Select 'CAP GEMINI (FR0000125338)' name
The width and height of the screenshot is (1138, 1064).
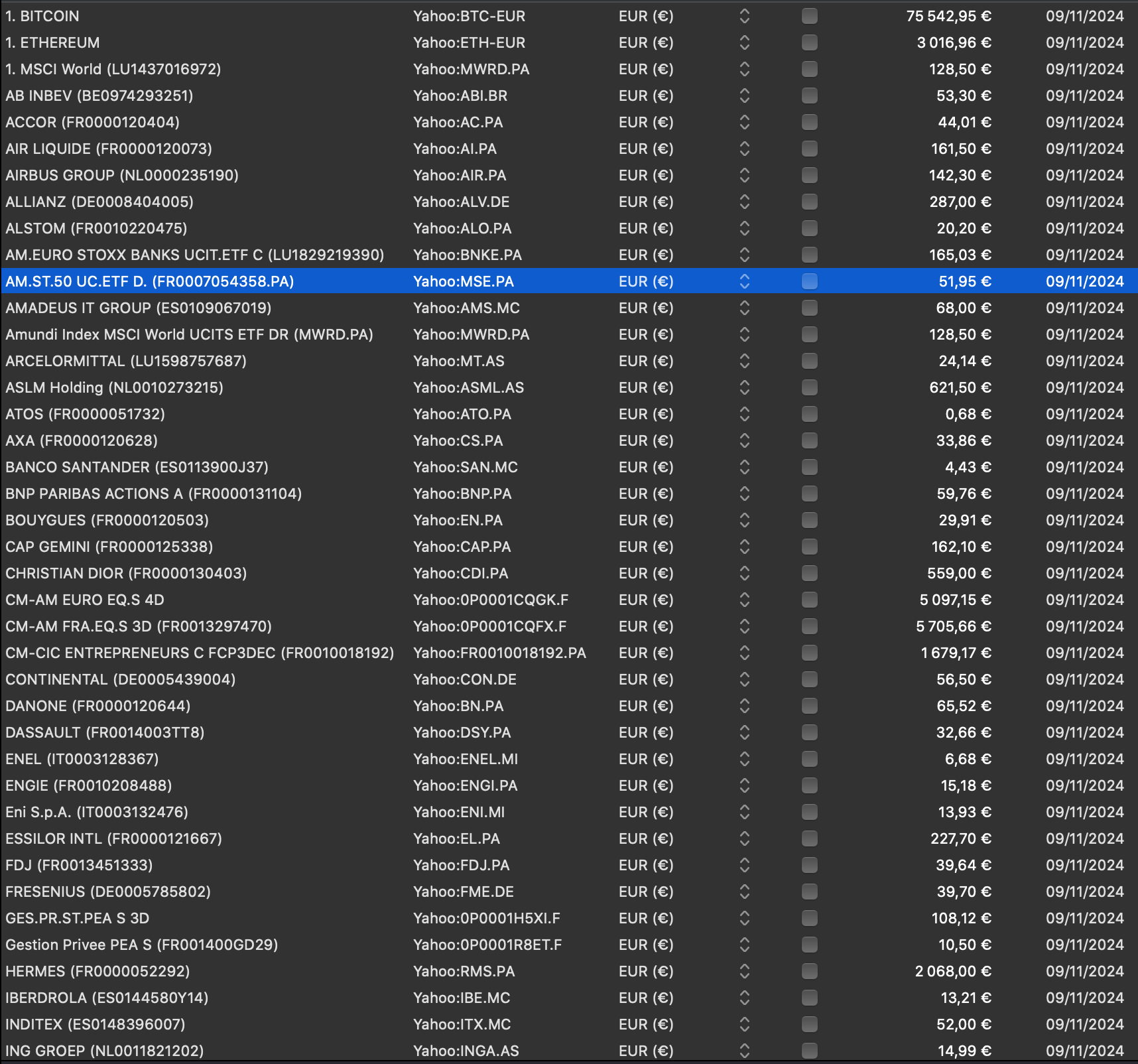coord(109,547)
